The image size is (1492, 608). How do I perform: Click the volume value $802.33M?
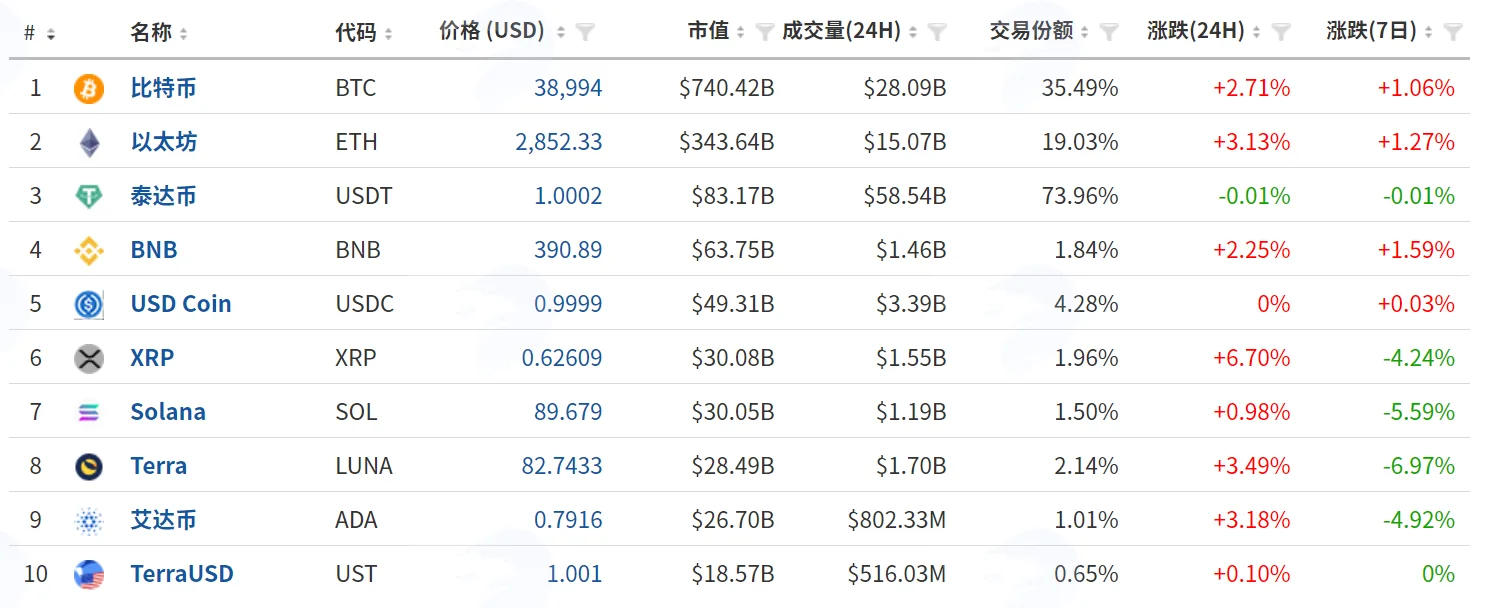click(x=897, y=520)
